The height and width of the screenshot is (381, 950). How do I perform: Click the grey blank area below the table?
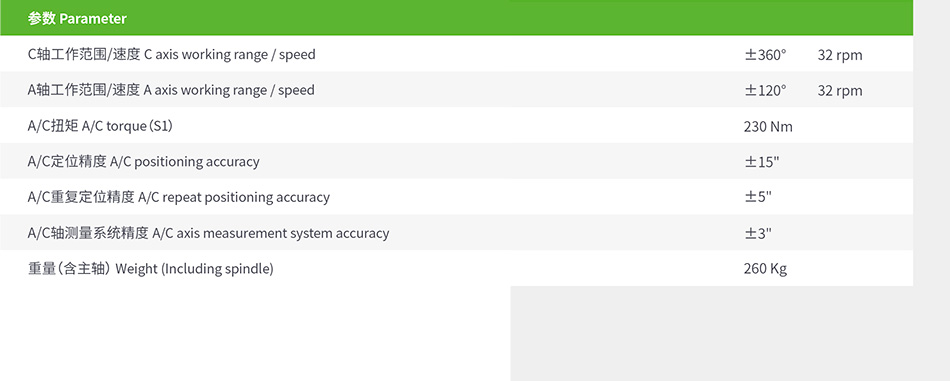tap(729, 333)
